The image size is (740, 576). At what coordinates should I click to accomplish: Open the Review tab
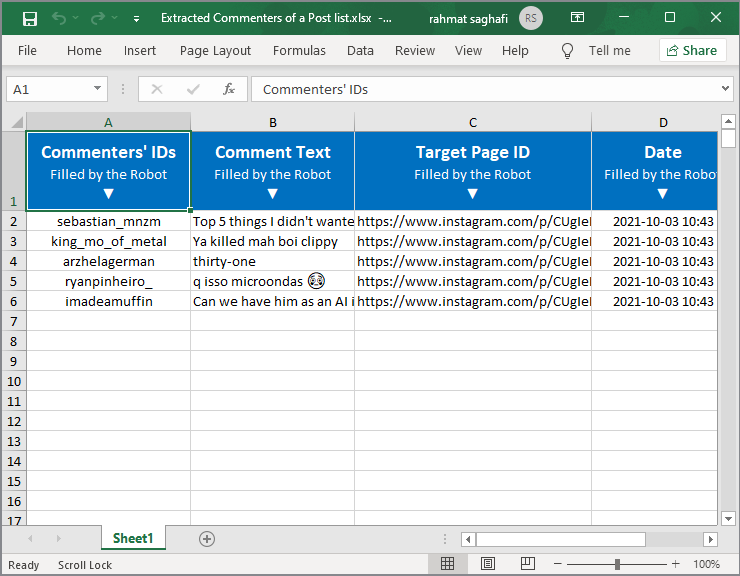tap(415, 51)
